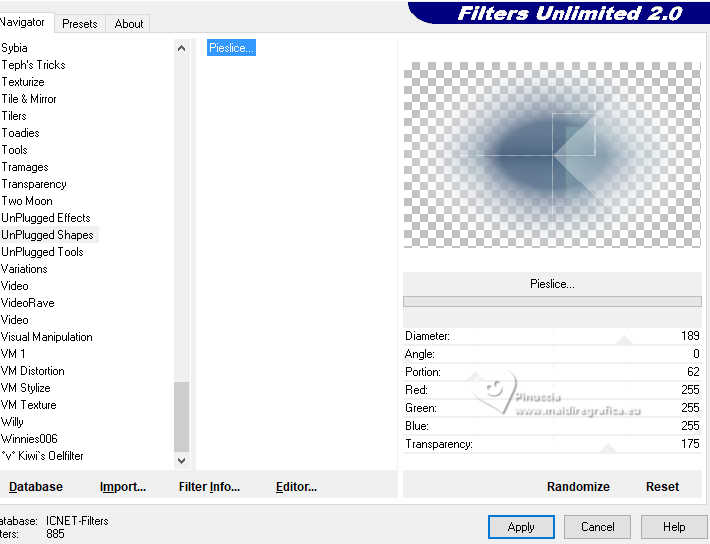Image resolution: width=710 pixels, height=544 pixels.
Task: Select Winnies006 category
Action: pyautogui.click(x=29, y=438)
